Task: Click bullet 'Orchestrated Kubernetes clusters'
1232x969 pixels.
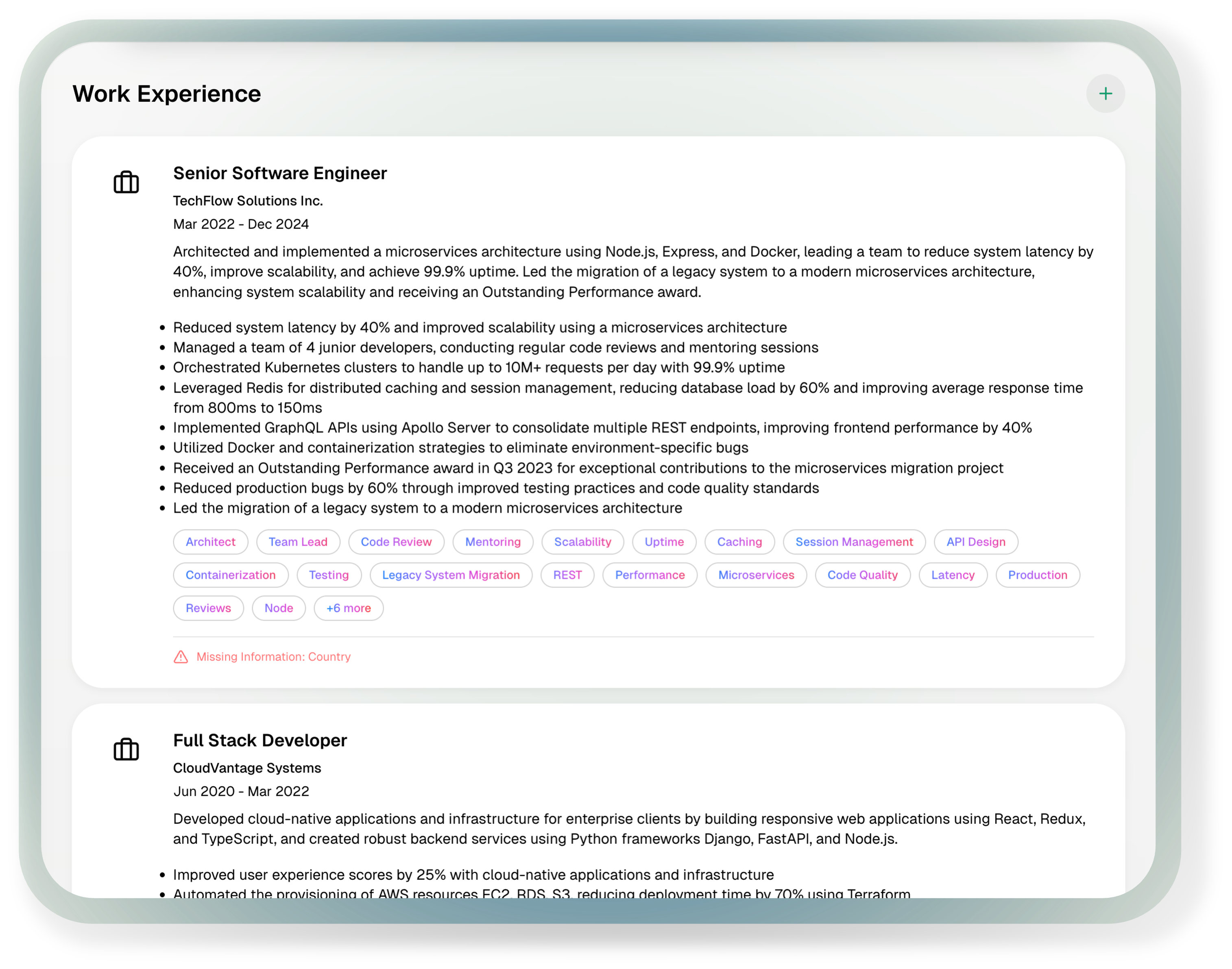Action: (x=479, y=367)
